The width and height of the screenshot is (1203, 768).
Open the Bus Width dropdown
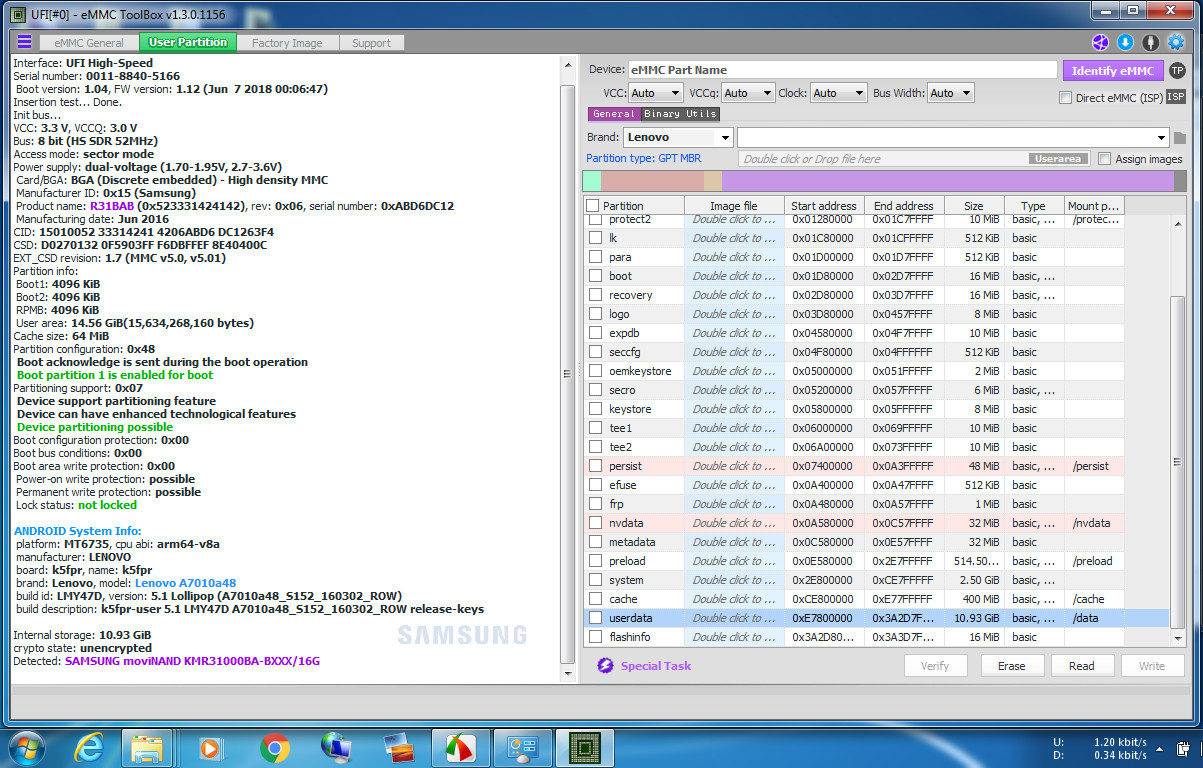click(x=950, y=93)
